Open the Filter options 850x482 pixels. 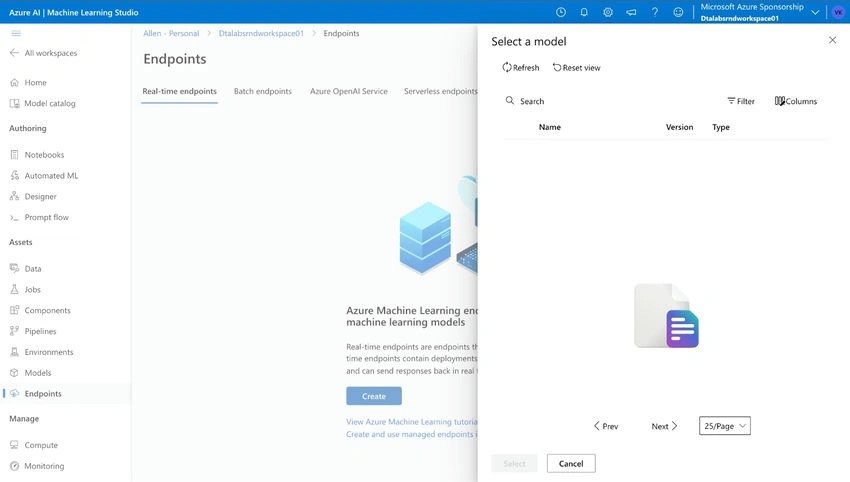[740, 101]
